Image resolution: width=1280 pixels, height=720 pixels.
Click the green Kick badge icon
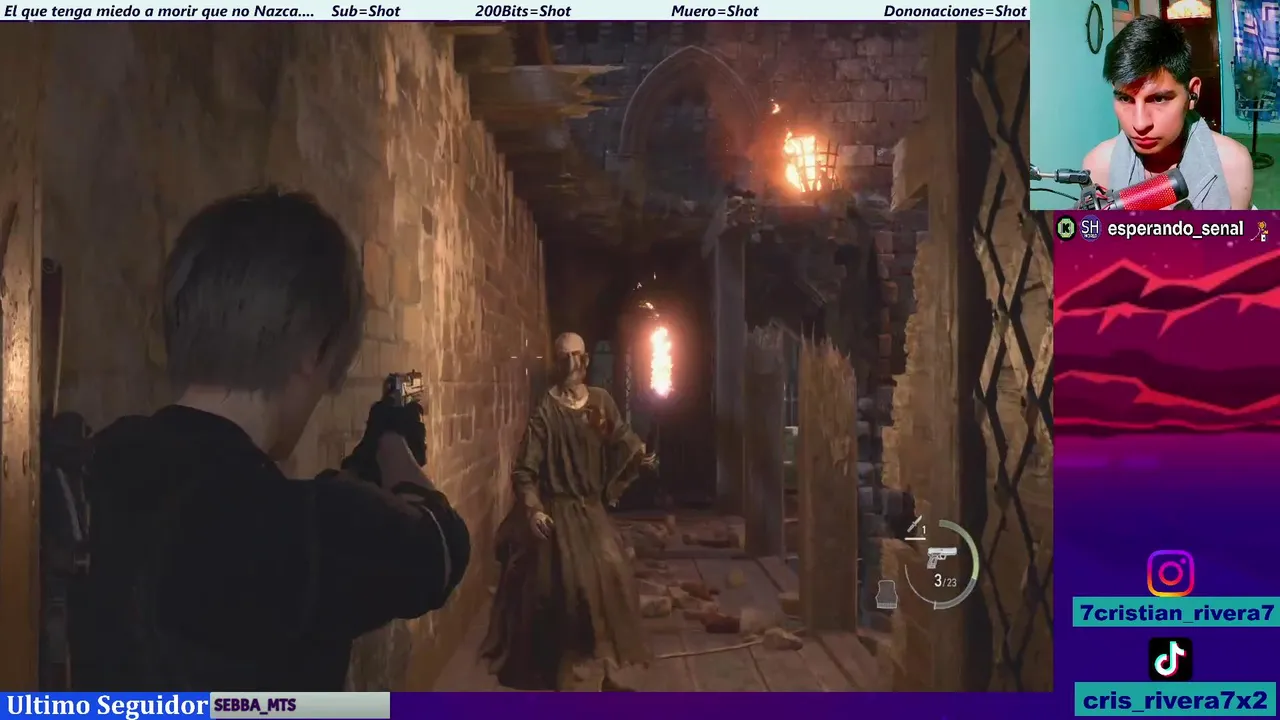(x=1066, y=229)
